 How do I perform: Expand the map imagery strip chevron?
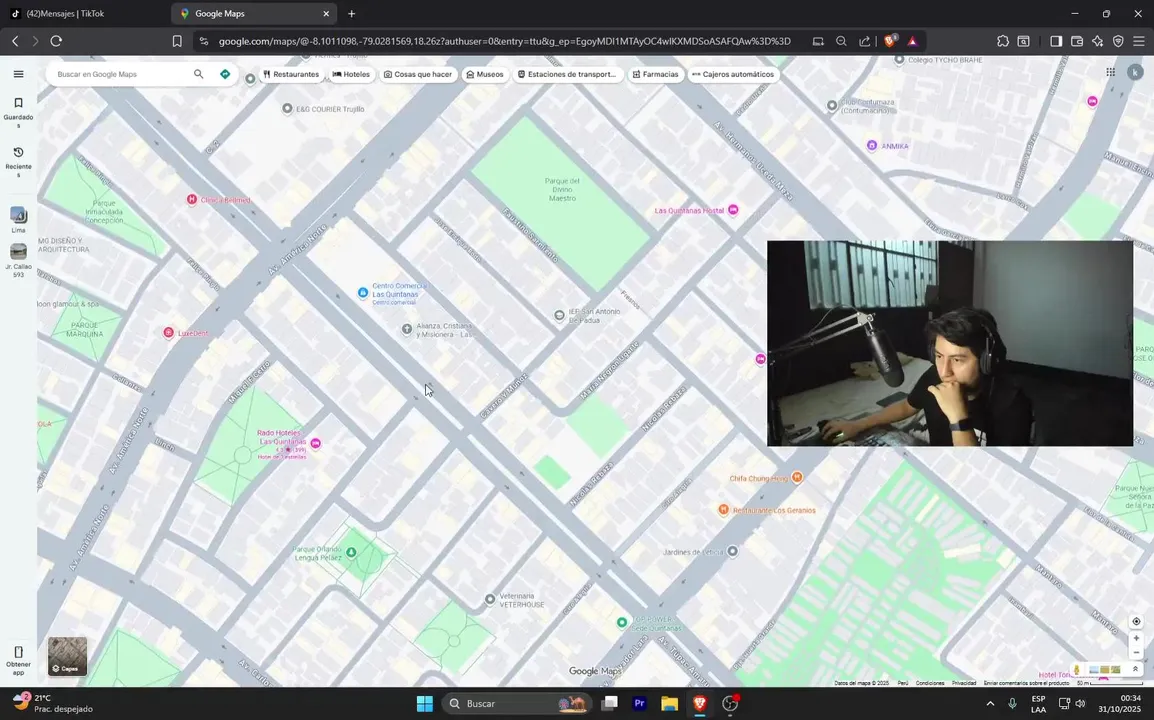(1135, 669)
